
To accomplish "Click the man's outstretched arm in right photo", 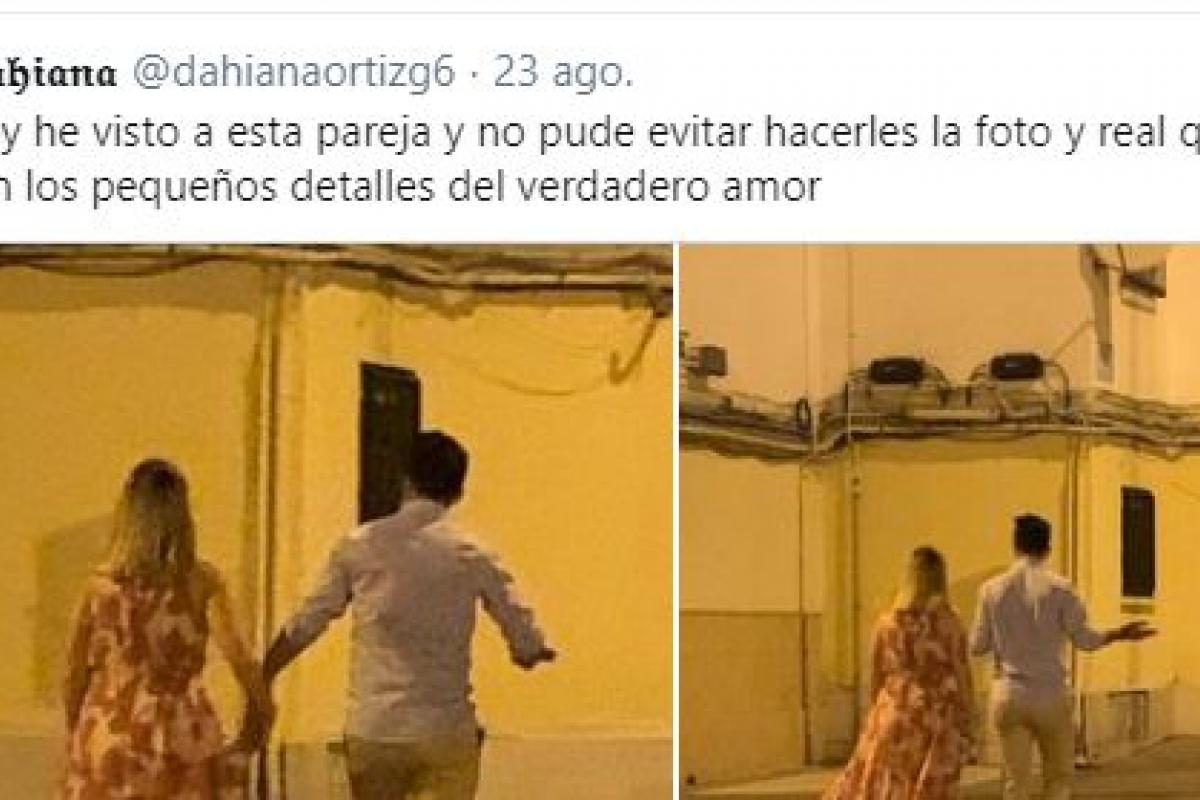I will click(x=1118, y=630).
